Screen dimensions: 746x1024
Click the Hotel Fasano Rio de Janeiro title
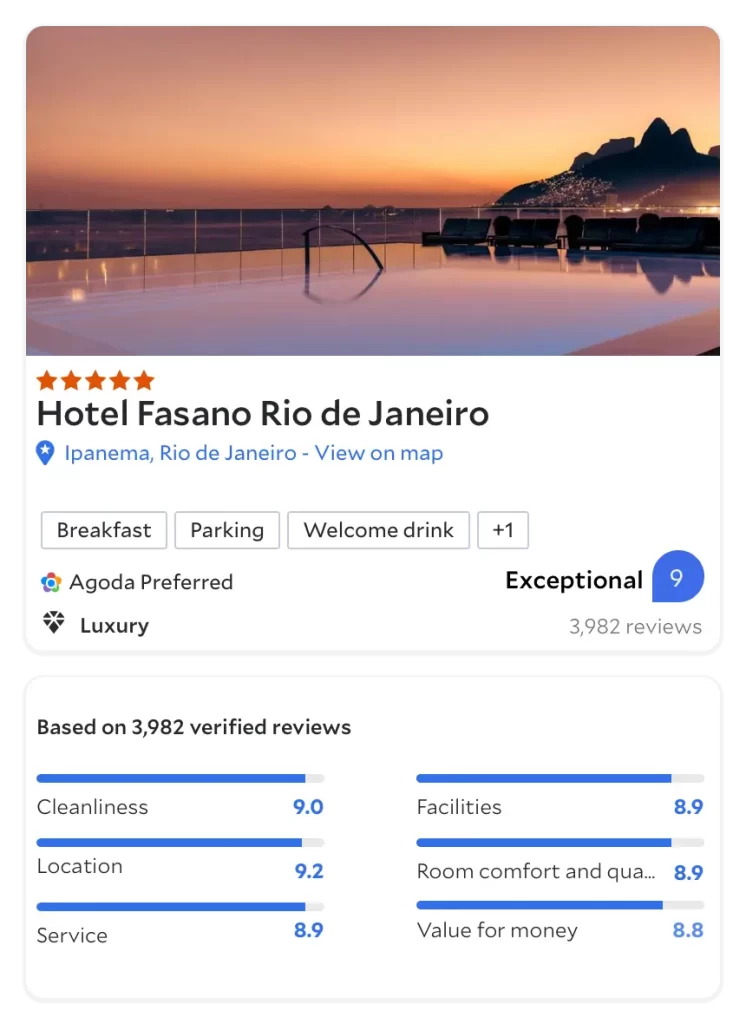coord(263,413)
